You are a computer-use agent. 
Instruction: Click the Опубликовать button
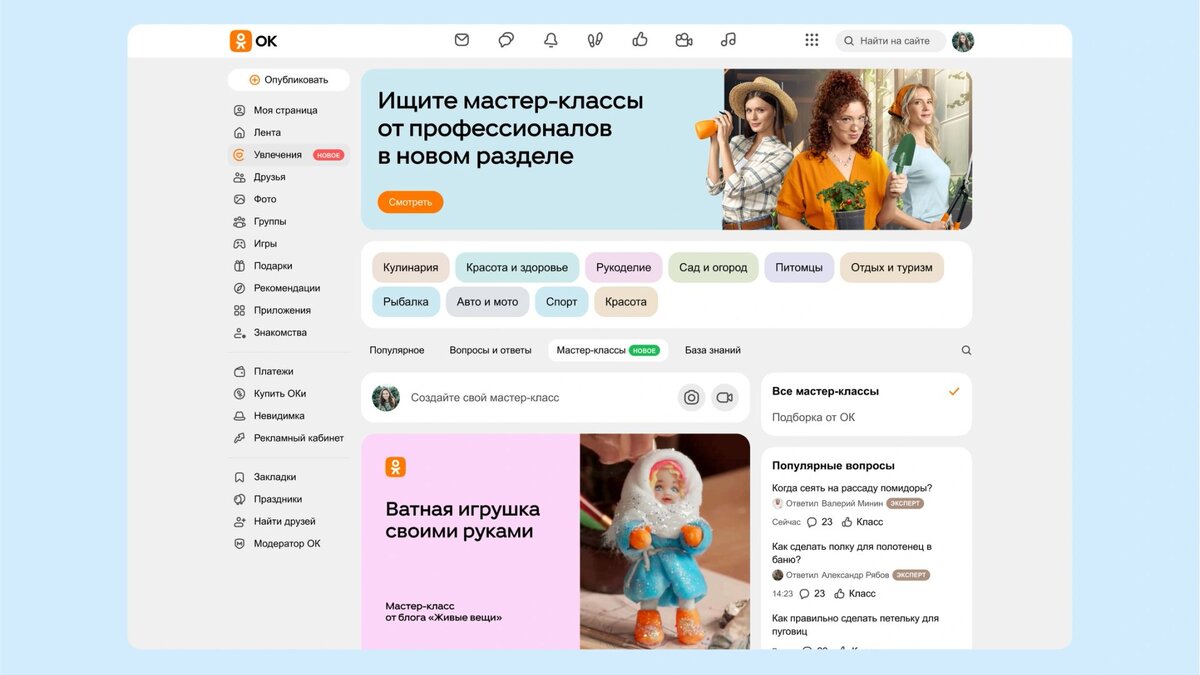[289, 80]
